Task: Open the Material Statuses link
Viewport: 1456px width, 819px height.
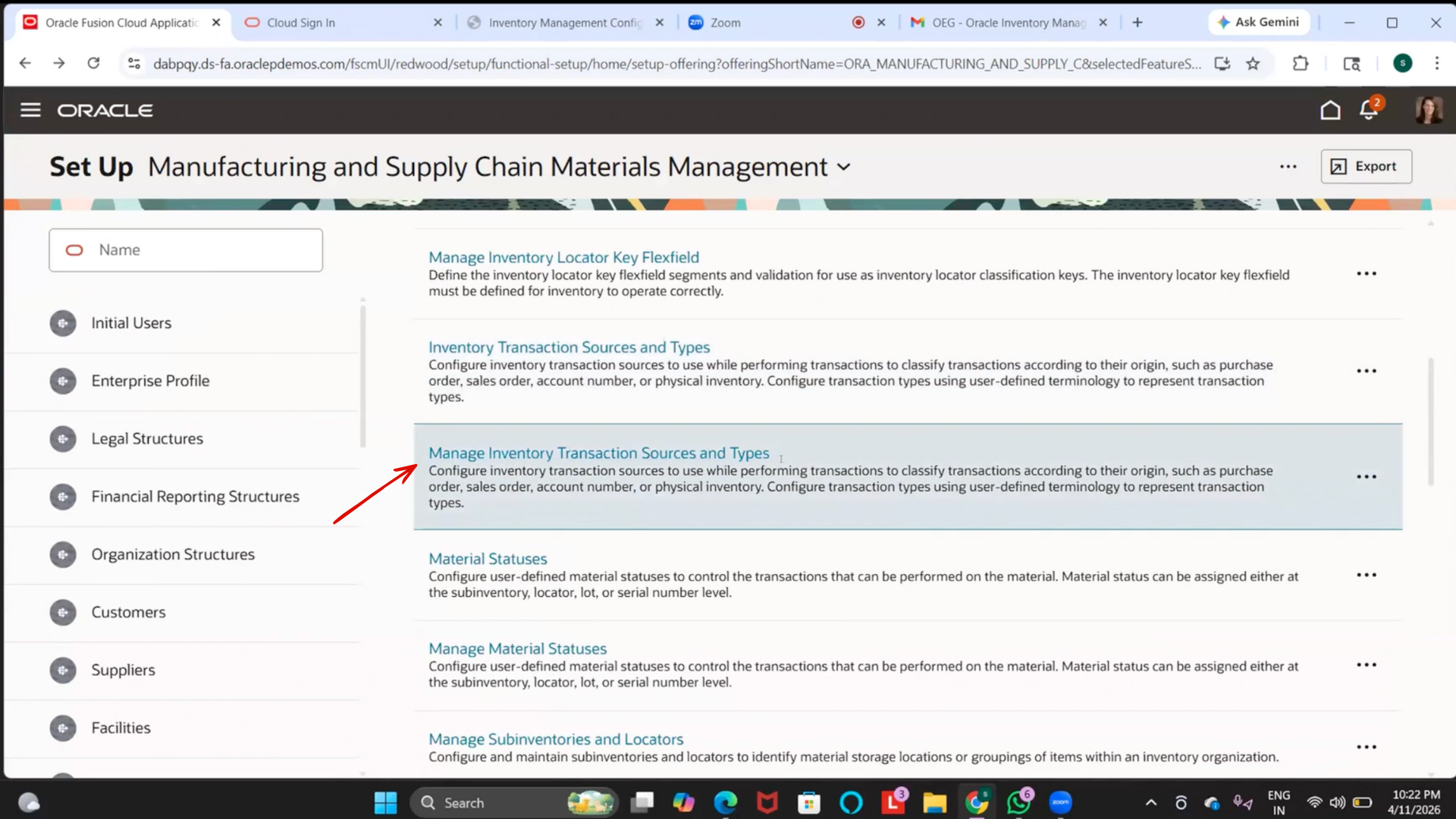Action: click(488, 559)
